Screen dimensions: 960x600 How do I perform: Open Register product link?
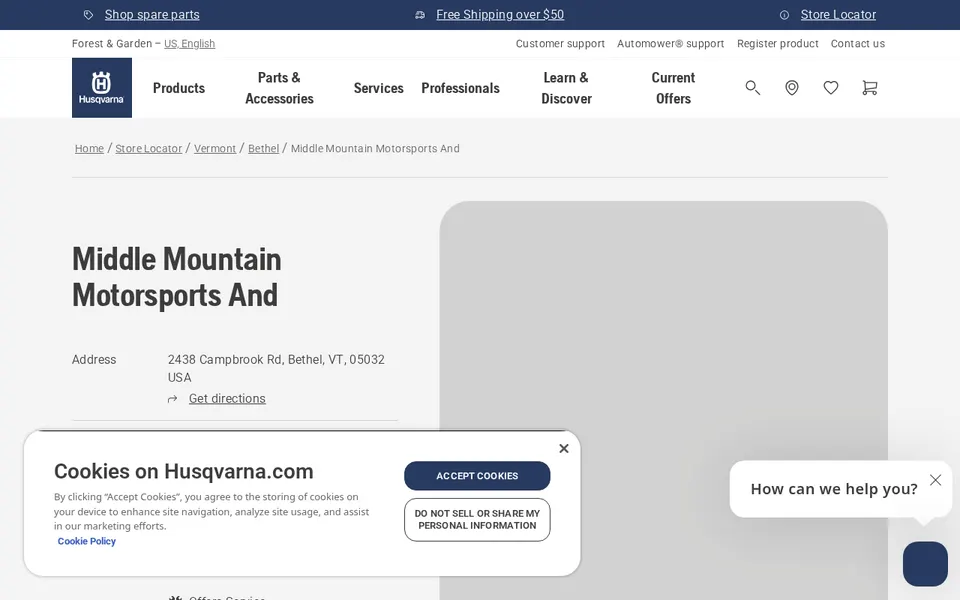778,43
